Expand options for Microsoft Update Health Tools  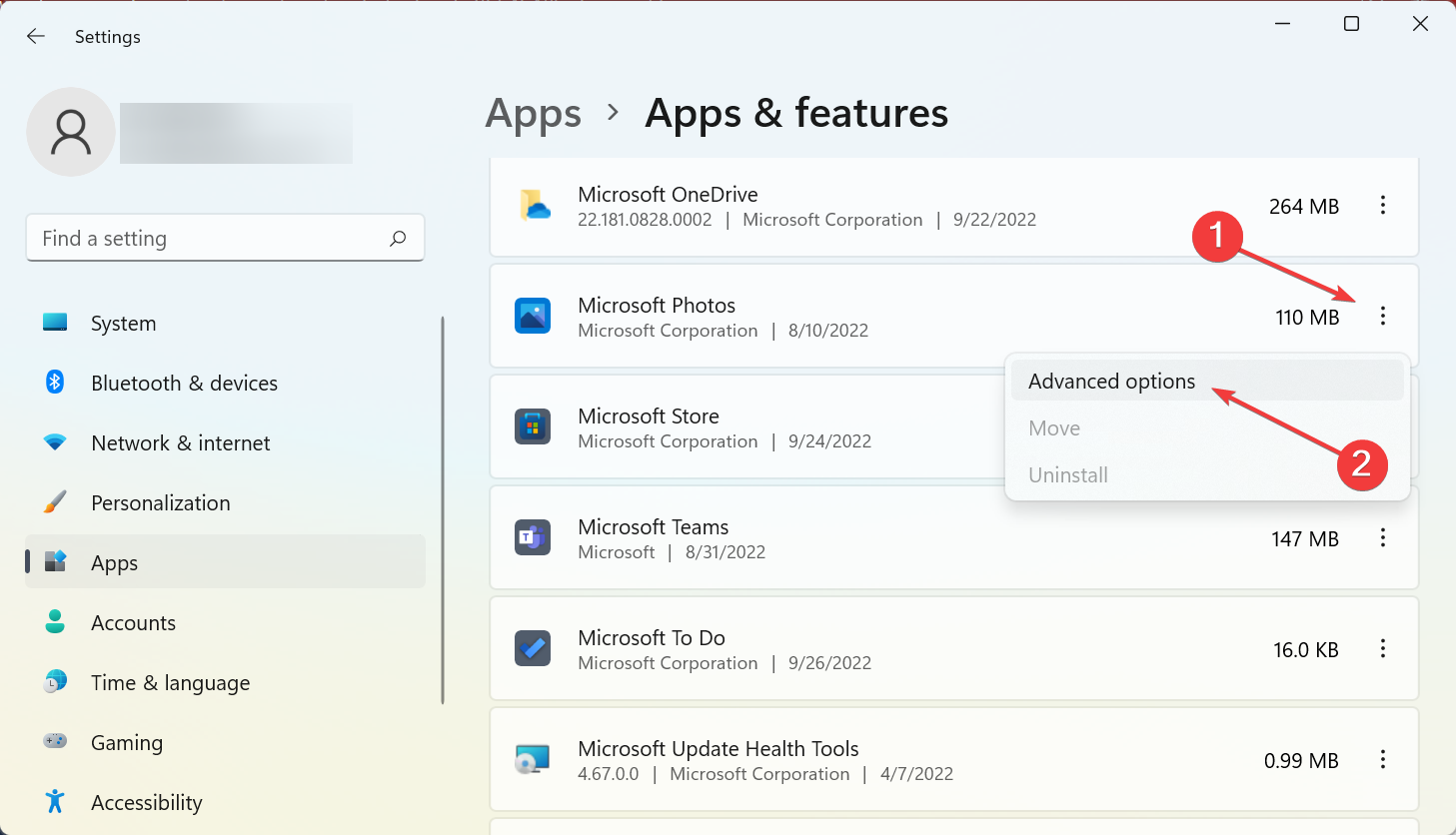(x=1383, y=760)
